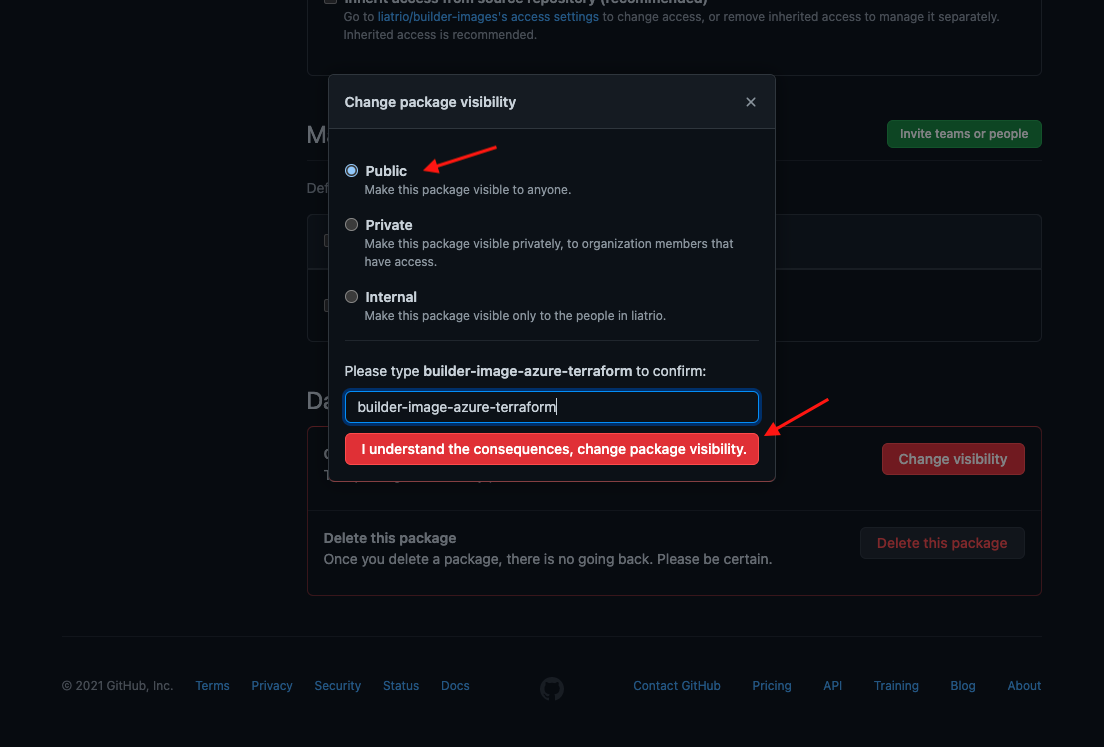Screen dimensions: 1104x747
Task: Select the Internal visibility radio button
Action: click(x=351, y=296)
